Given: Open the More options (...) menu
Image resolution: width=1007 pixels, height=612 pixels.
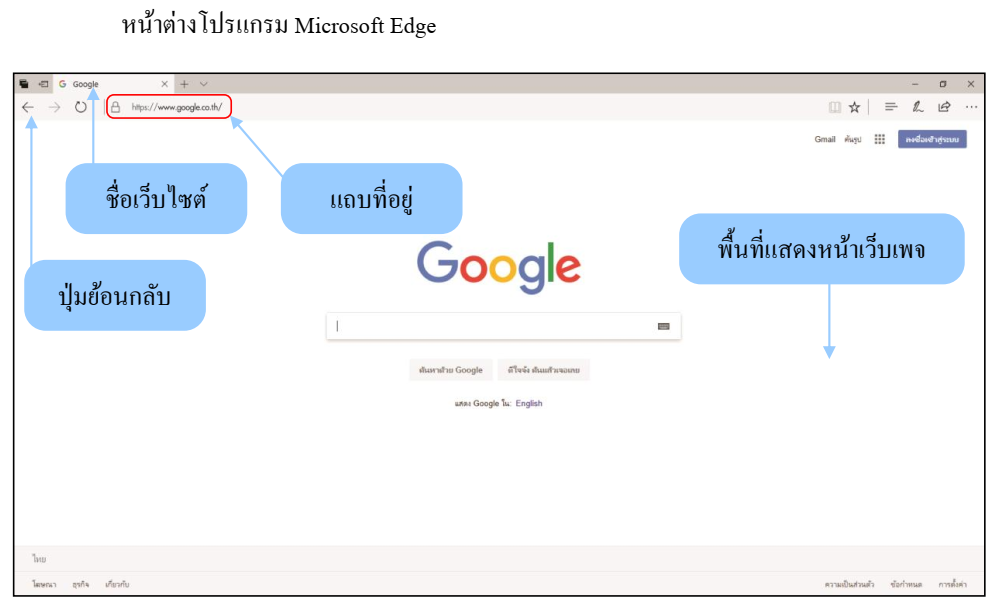Looking at the screenshot, I should (971, 107).
